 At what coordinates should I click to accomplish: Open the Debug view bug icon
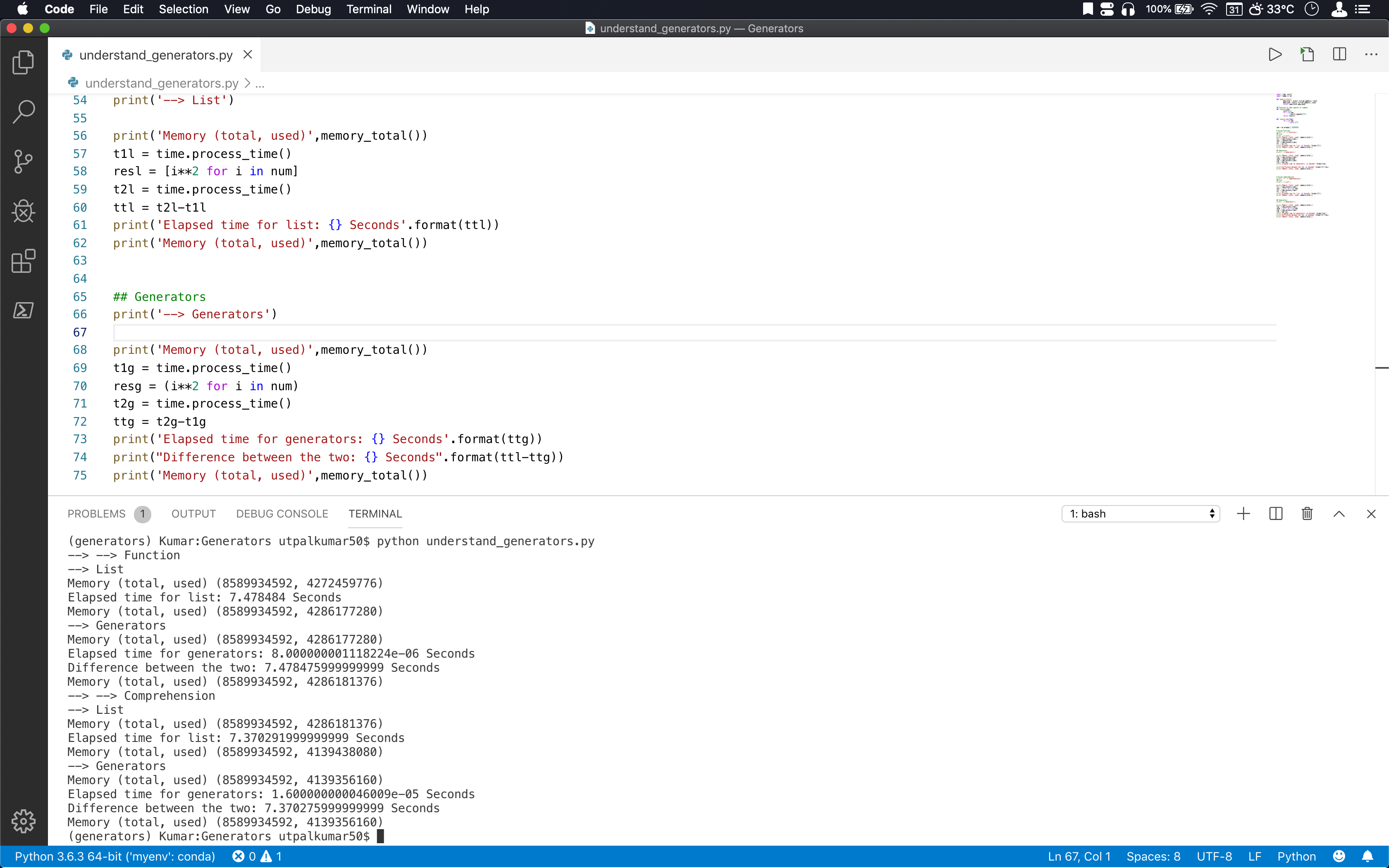23,211
